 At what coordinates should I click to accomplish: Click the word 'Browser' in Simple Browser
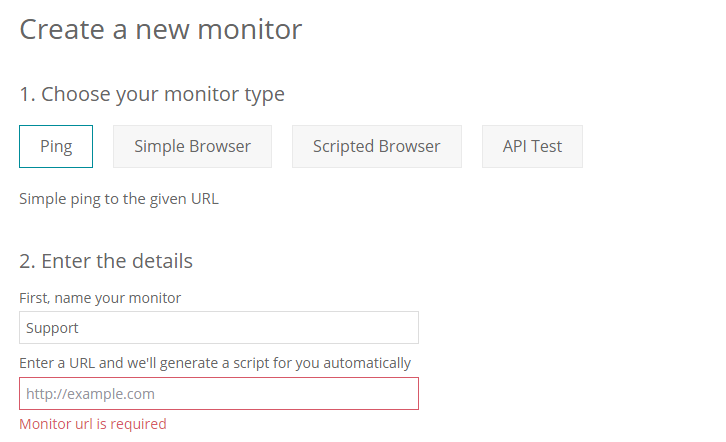pos(220,146)
